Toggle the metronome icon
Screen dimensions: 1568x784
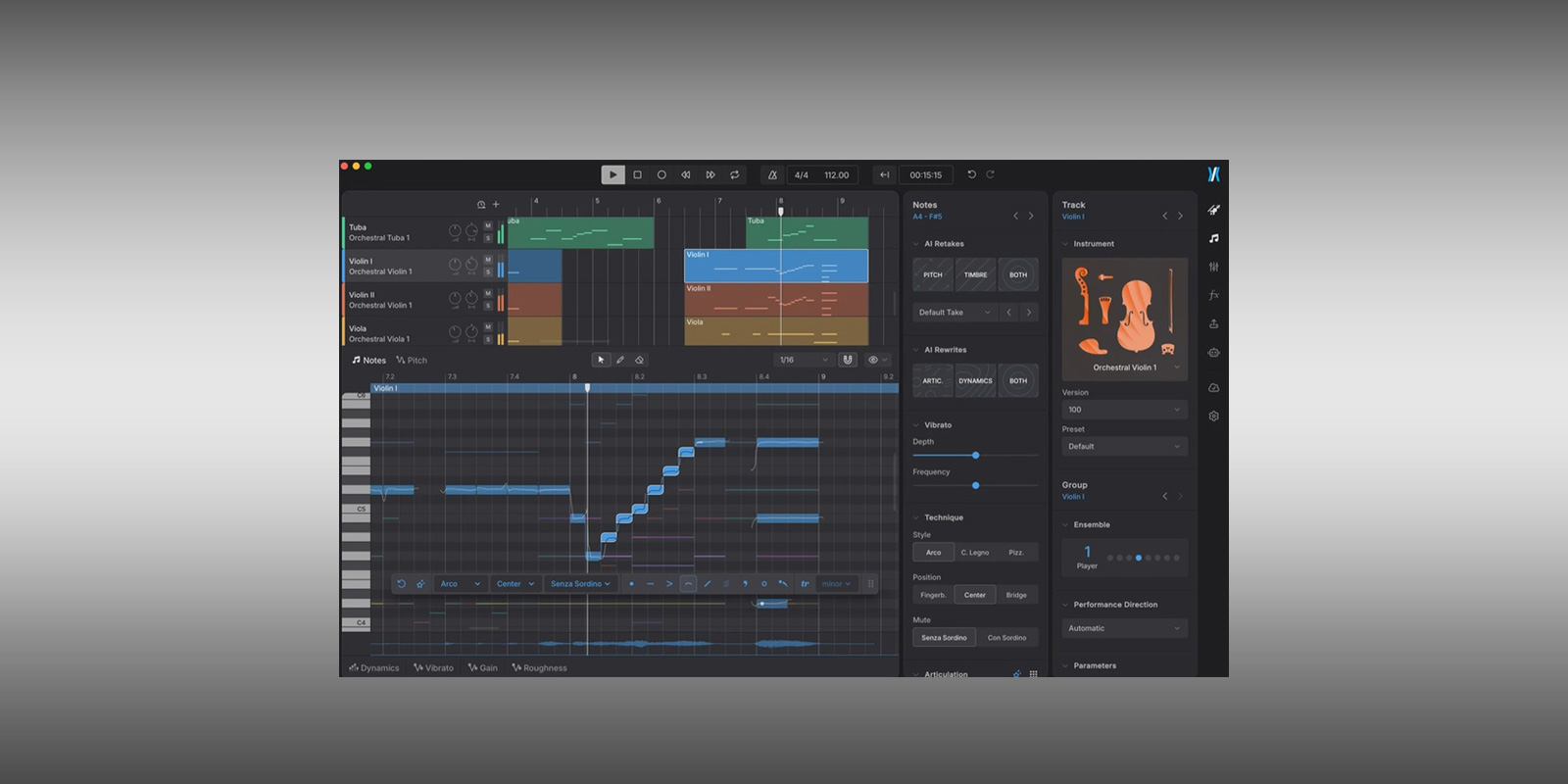pyautogui.click(x=772, y=174)
